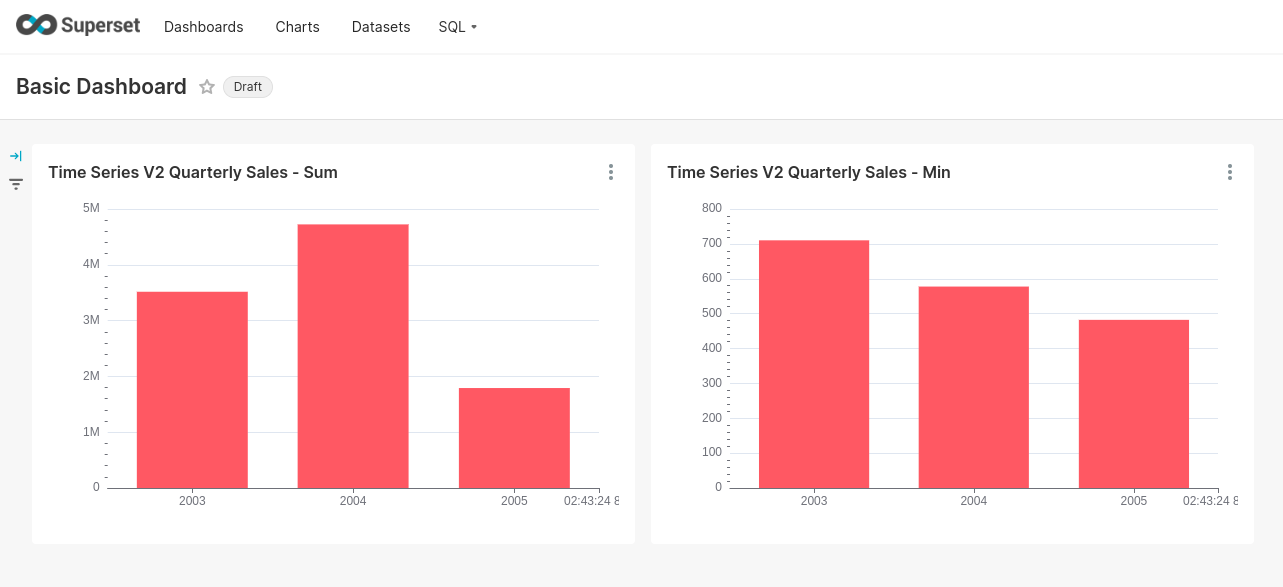Open the Dashboards menu item

tap(203, 27)
